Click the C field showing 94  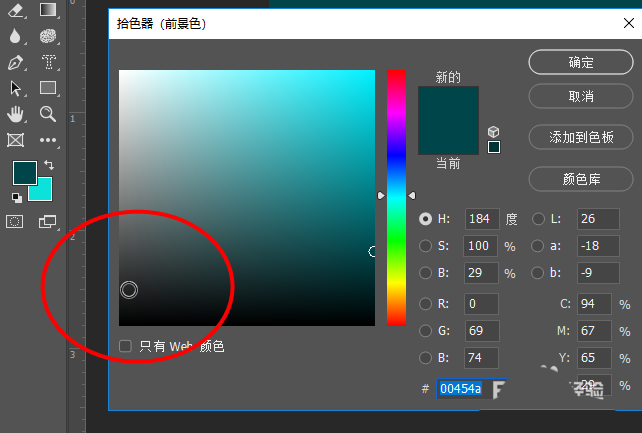(x=595, y=304)
